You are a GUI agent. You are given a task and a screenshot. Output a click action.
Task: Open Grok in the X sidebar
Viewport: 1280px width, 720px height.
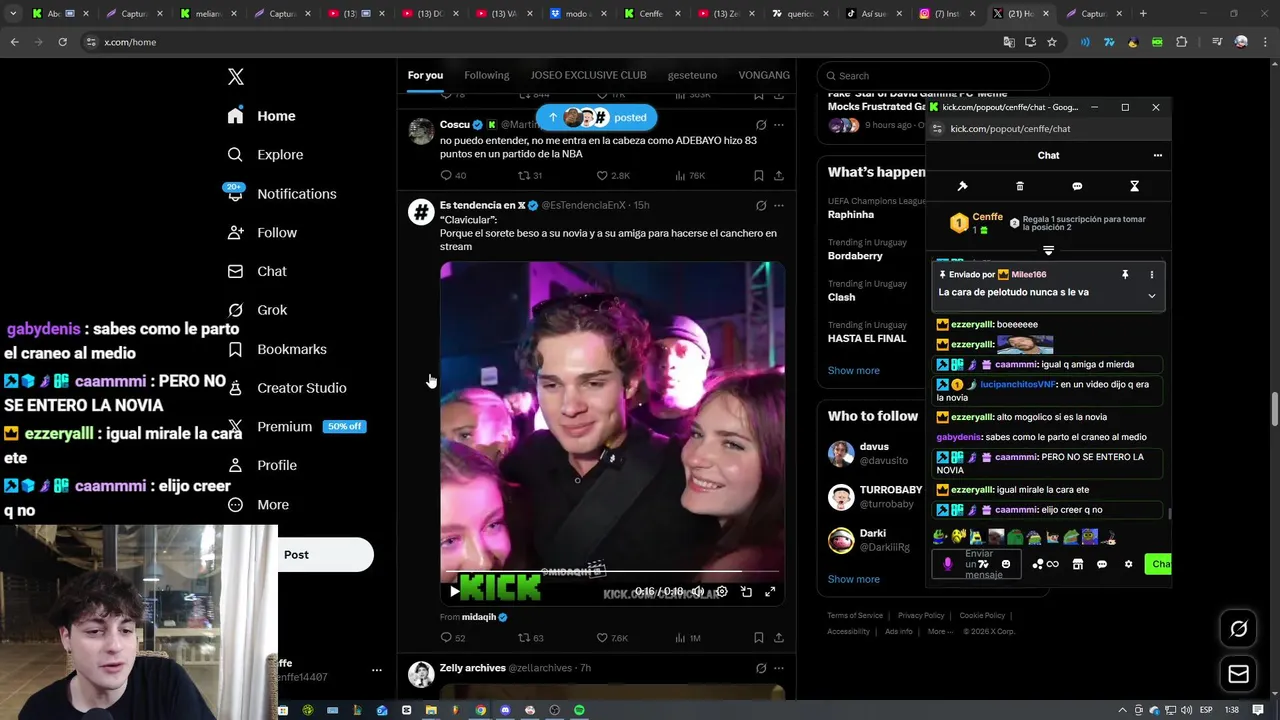tap(257, 310)
